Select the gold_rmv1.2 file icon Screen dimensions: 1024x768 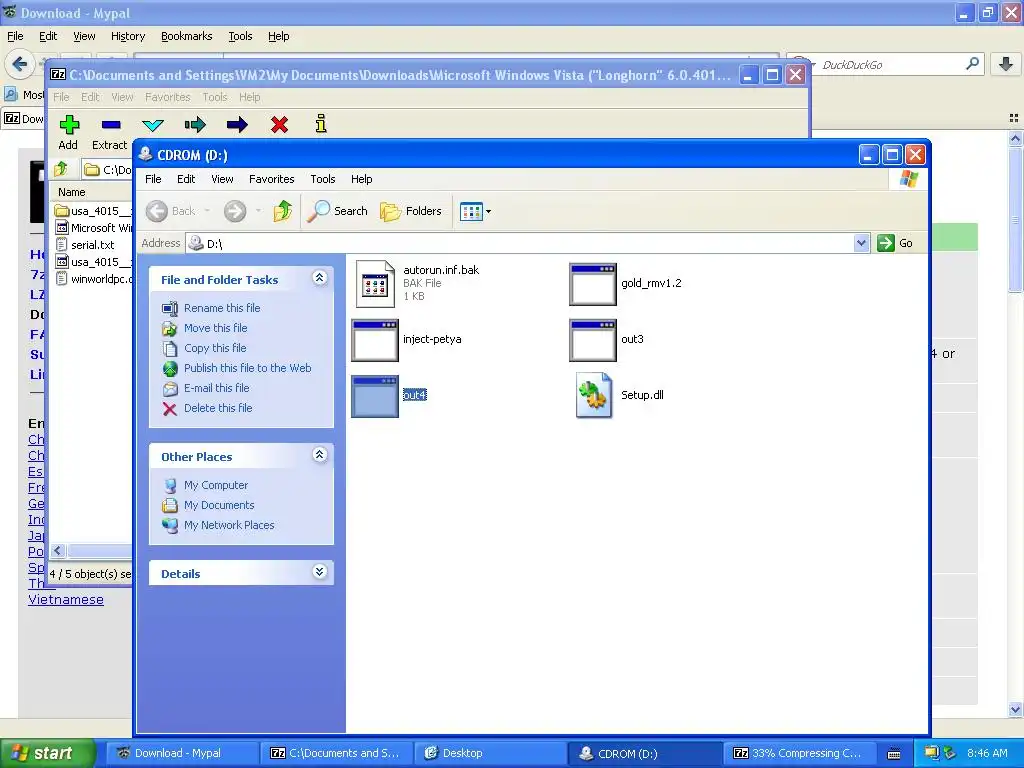pyautogui.click(x=593, y=284)
